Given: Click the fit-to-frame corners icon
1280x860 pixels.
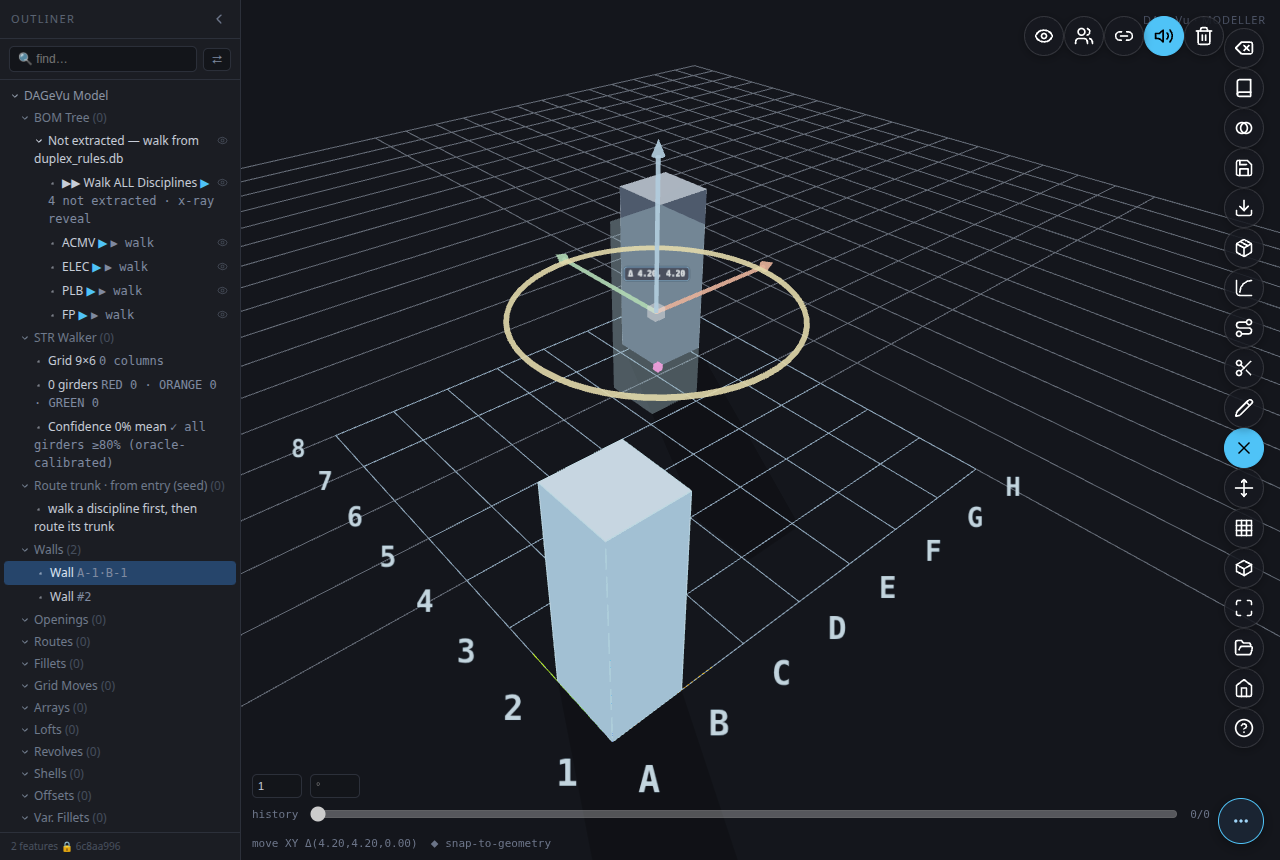Looking at the screenshot, I should 1244,608.
